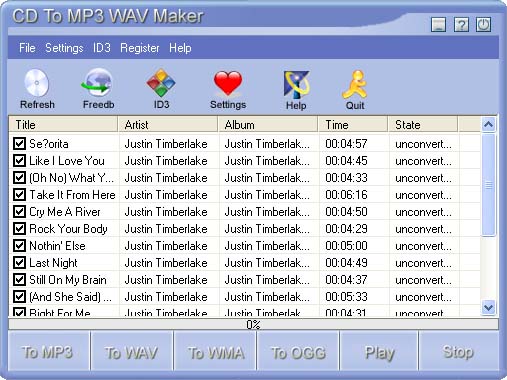Image resolution: width=507 pixels, height=380 pixels.
Task: Toggle the (And She Said) ... checkbox
Action: coord(19,297)
